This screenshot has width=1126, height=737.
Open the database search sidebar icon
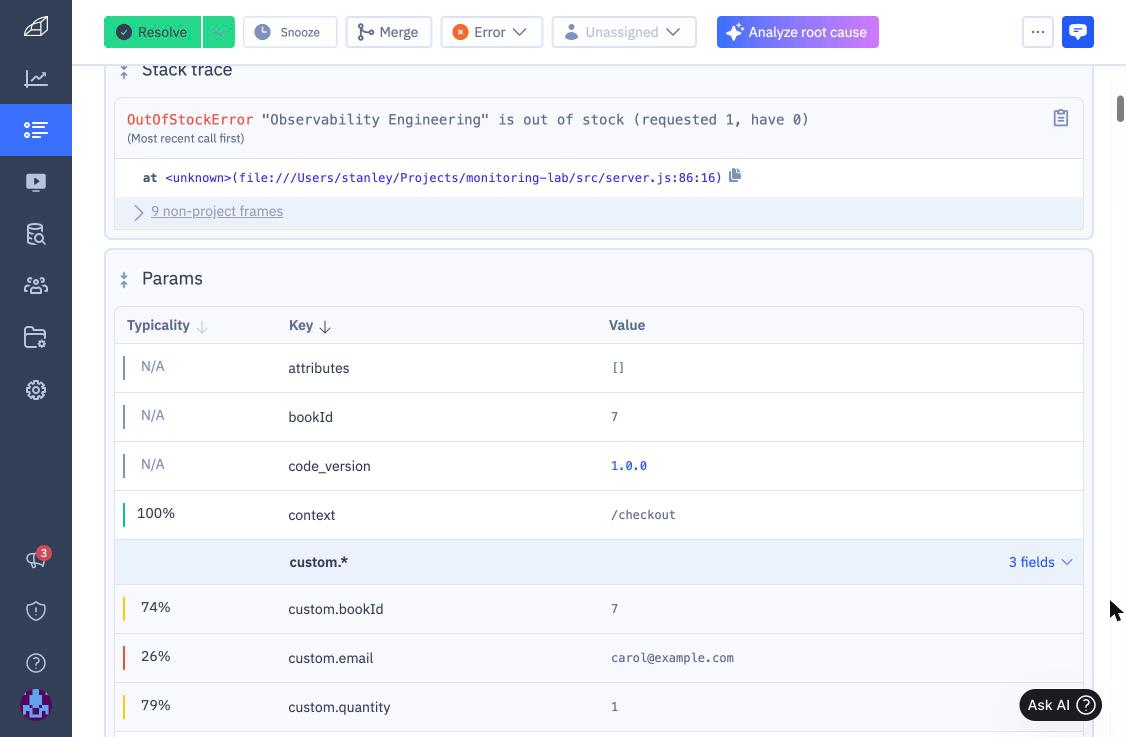pyautogui.click(x=36, y=234)
